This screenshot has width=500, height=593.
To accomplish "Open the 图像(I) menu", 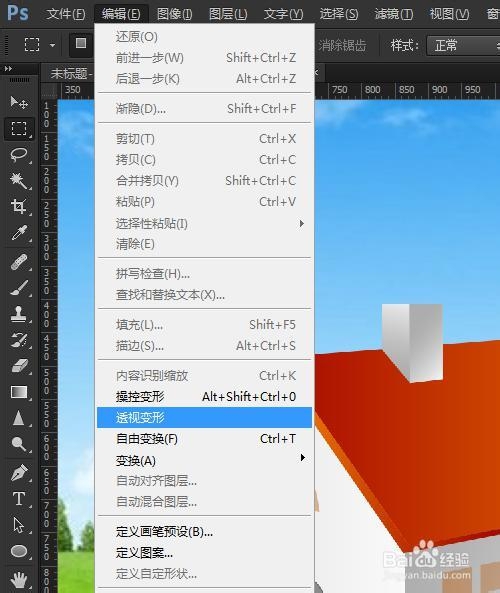I will (175, 14).
